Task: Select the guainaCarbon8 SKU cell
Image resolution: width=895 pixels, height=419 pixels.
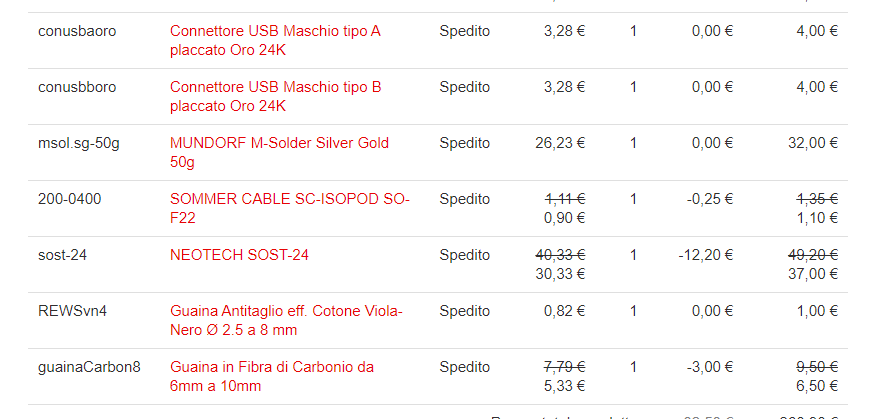Action: 89,367
